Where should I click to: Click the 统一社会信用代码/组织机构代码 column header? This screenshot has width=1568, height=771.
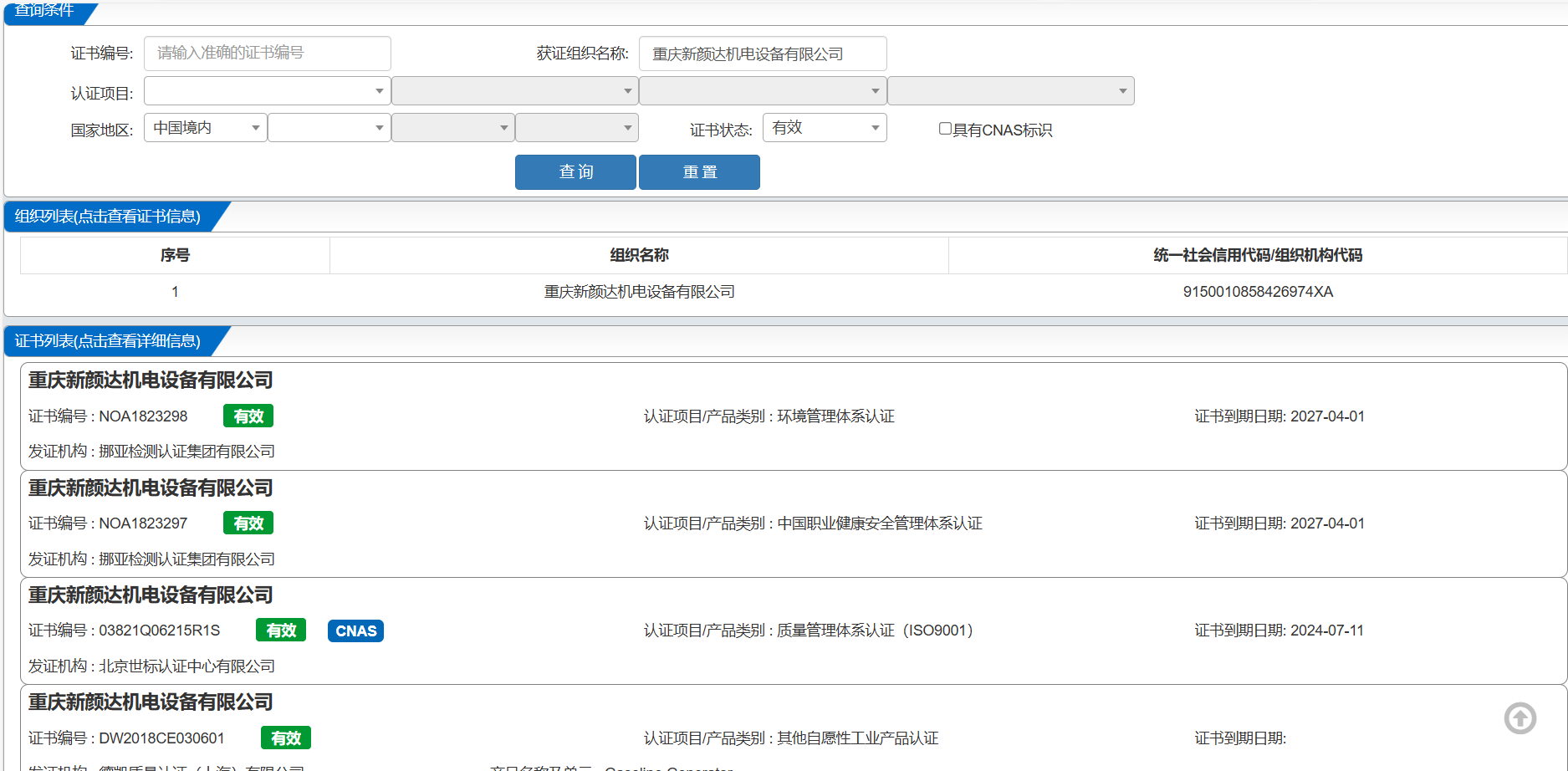[x=1258, y=255]
